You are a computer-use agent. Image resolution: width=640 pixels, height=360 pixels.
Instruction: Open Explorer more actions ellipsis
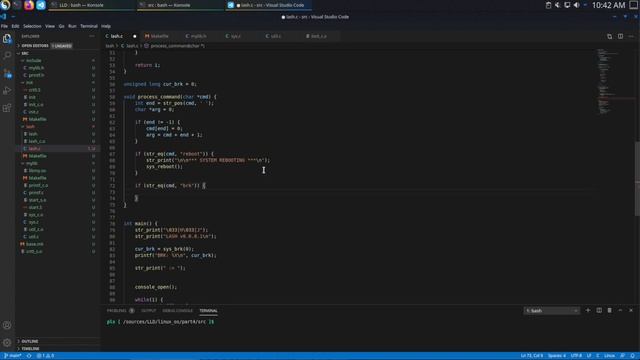pyautogui.click(x=92, y=36)
